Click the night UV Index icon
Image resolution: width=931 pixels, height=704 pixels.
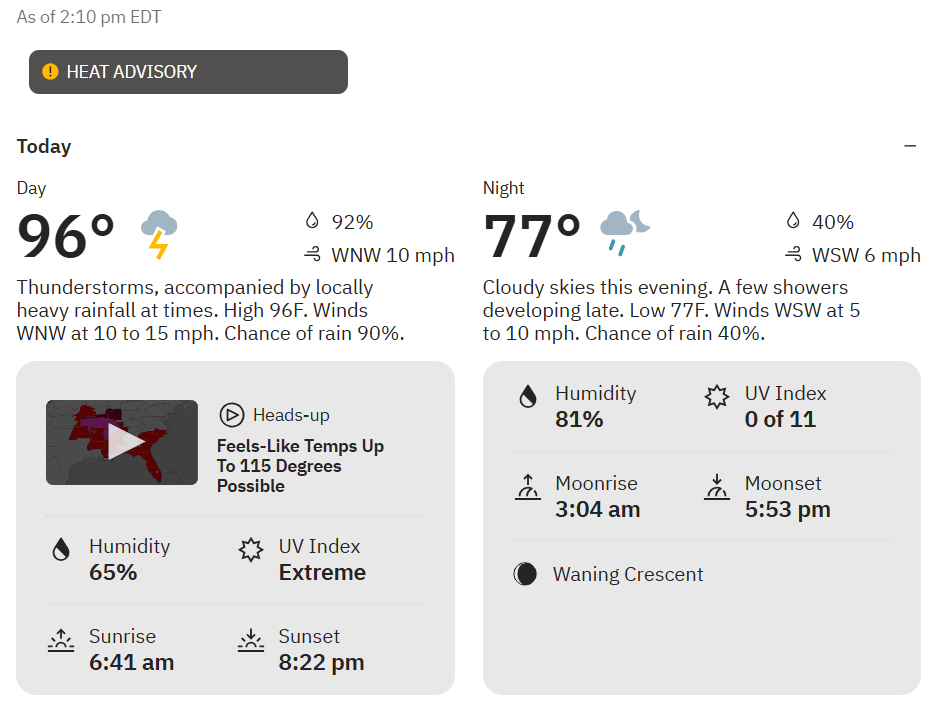tap(717, 397)
